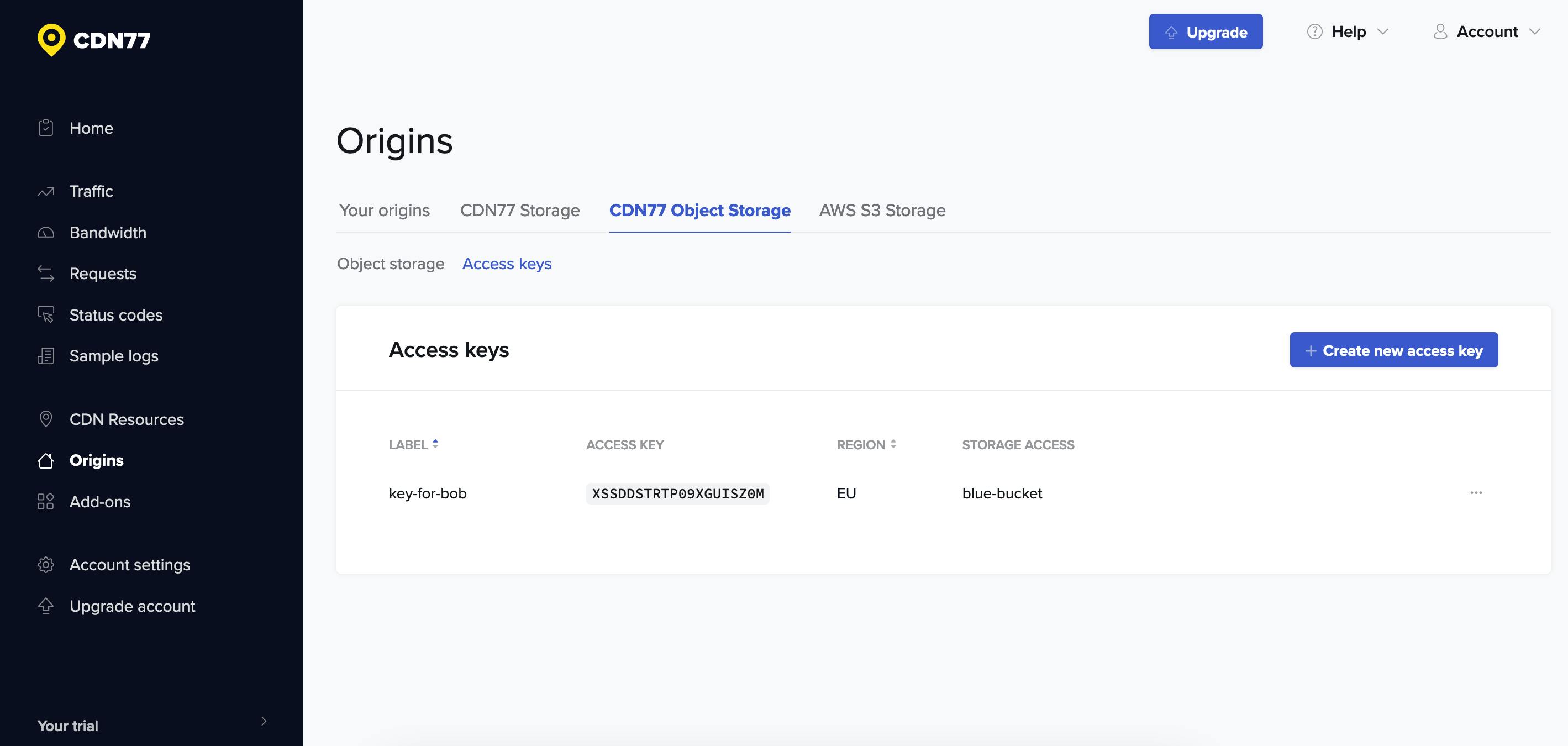
Task: Click the CDN Resources pin icon
Action: 46,419
